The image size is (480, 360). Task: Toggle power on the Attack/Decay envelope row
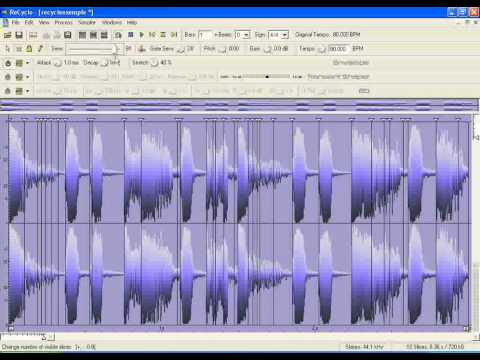[x=8, y=63]
